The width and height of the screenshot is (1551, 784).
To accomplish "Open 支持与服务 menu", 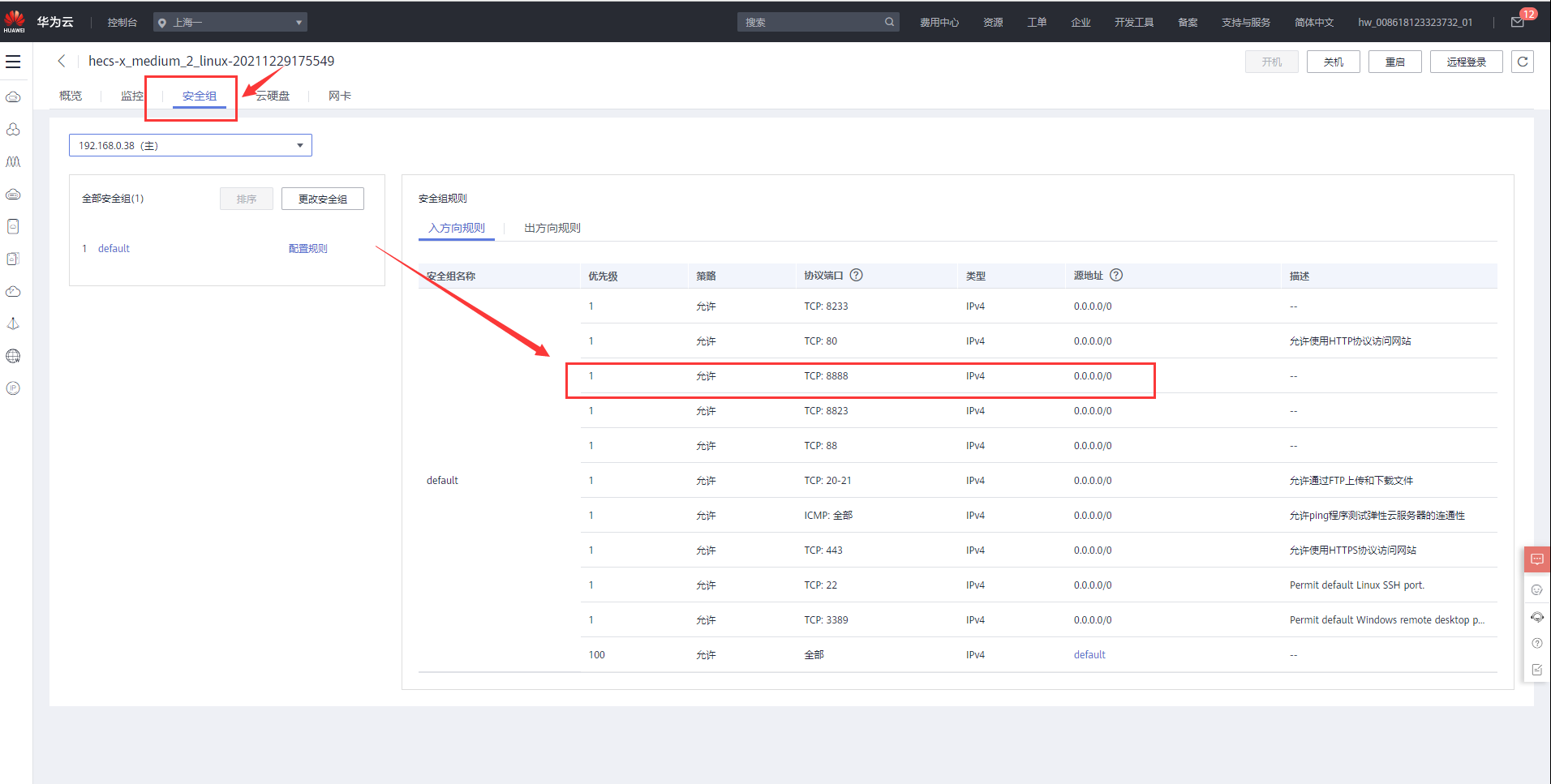I will click(x=1246, y=23).
